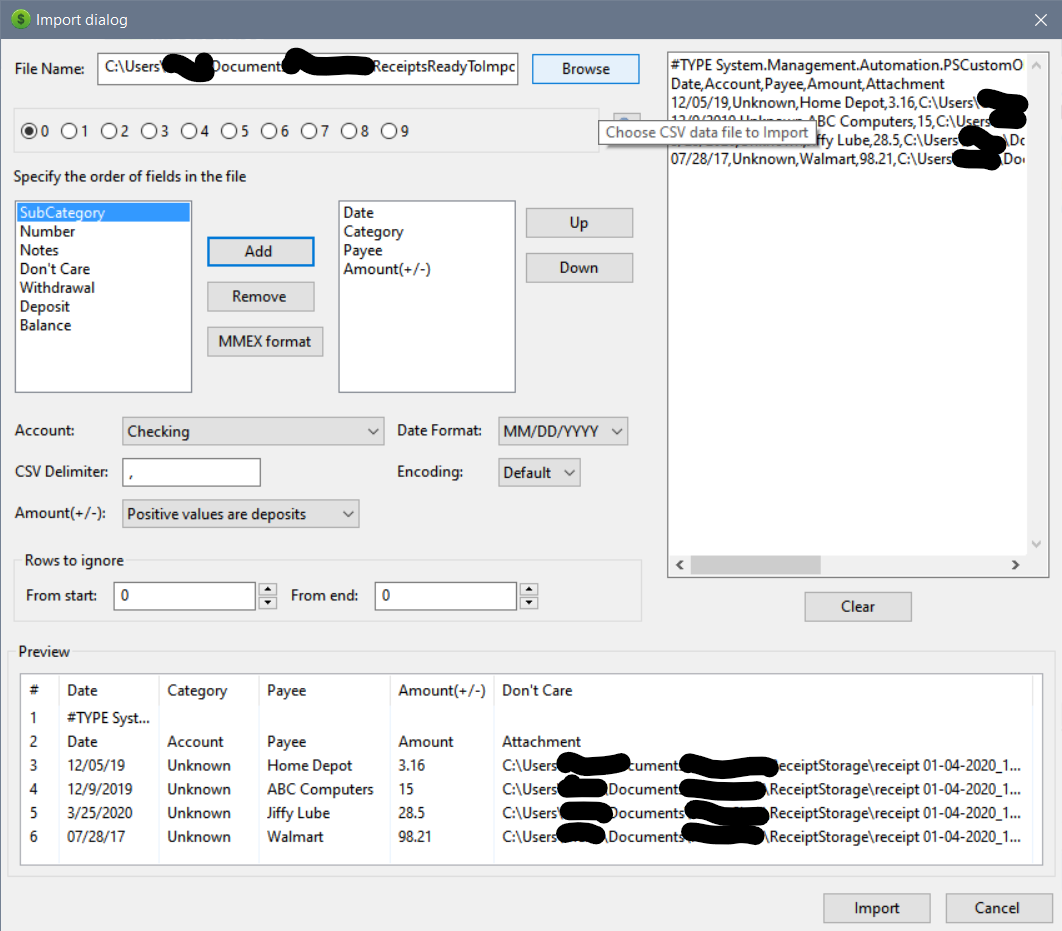This screenshot has width=1062, height=931.
Task: Close the Import dialog window
Action: tap(1041, 20)
